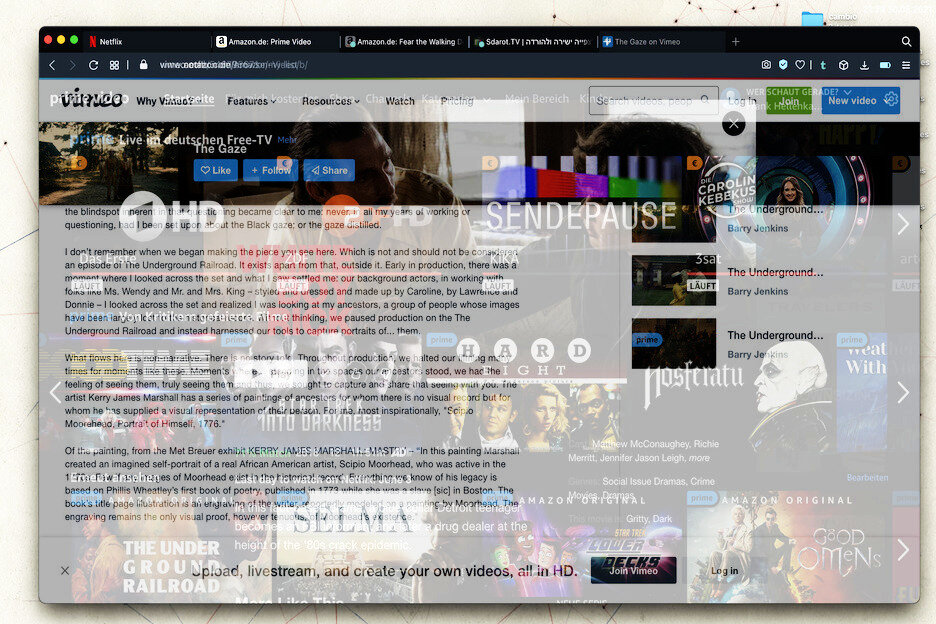Expand the Resources dropdown
Viewport: 936px width, 624px height.
click(x=331, y=101)
